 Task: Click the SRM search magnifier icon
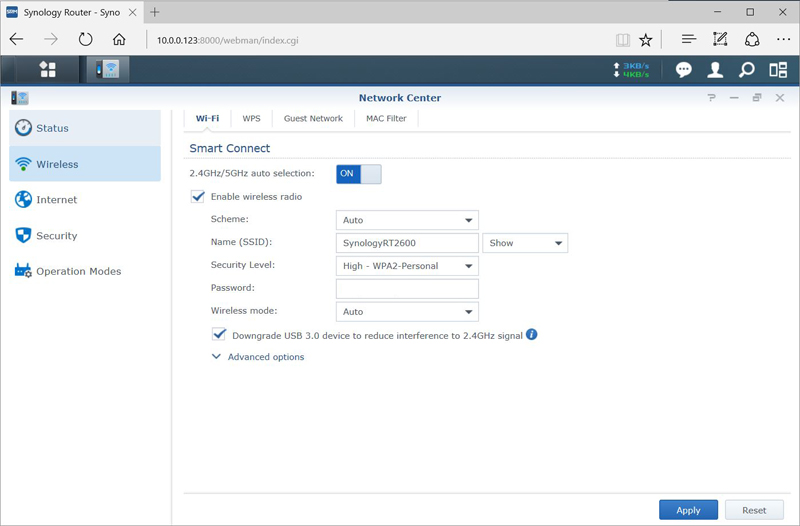click(746, 70)
